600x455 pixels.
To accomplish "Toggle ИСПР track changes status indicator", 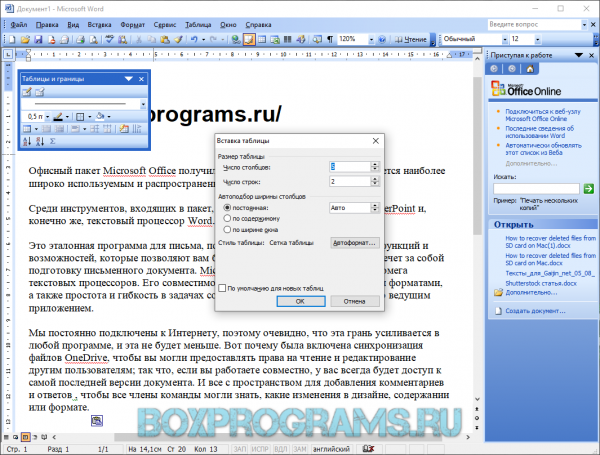I will coord(260,449).
